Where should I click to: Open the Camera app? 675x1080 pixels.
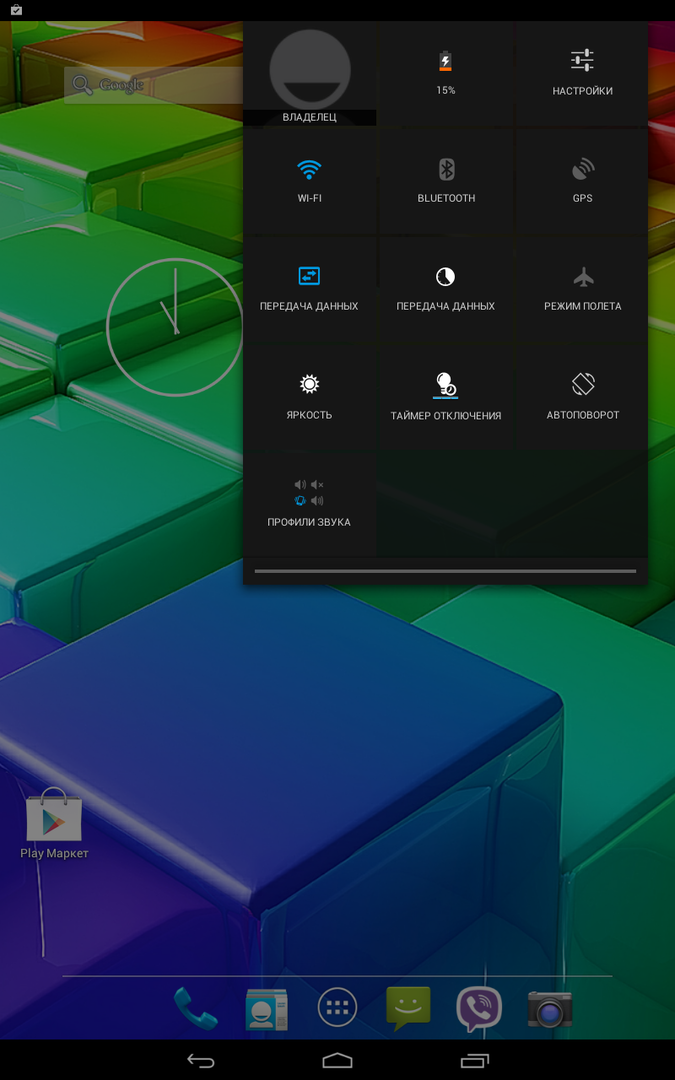(x=550, y=1009)
